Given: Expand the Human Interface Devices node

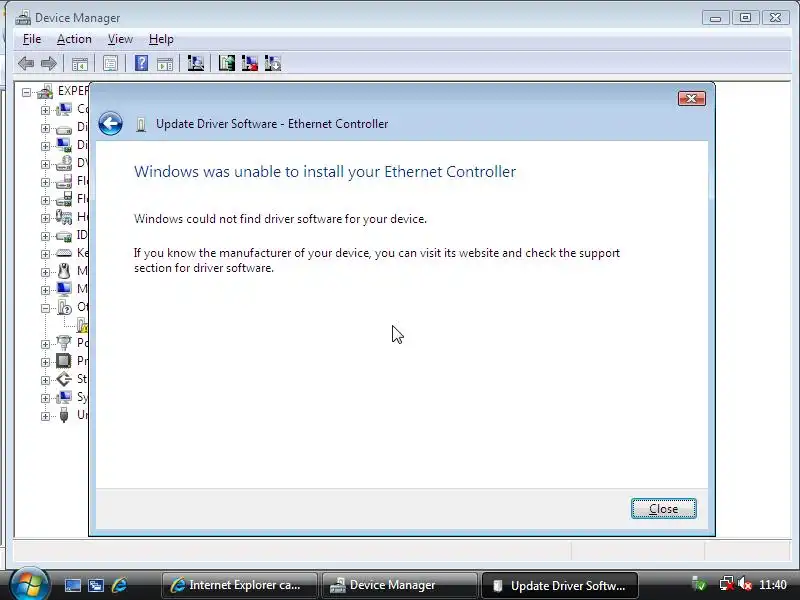Looking at the screenshot, I should pos(45,218).
